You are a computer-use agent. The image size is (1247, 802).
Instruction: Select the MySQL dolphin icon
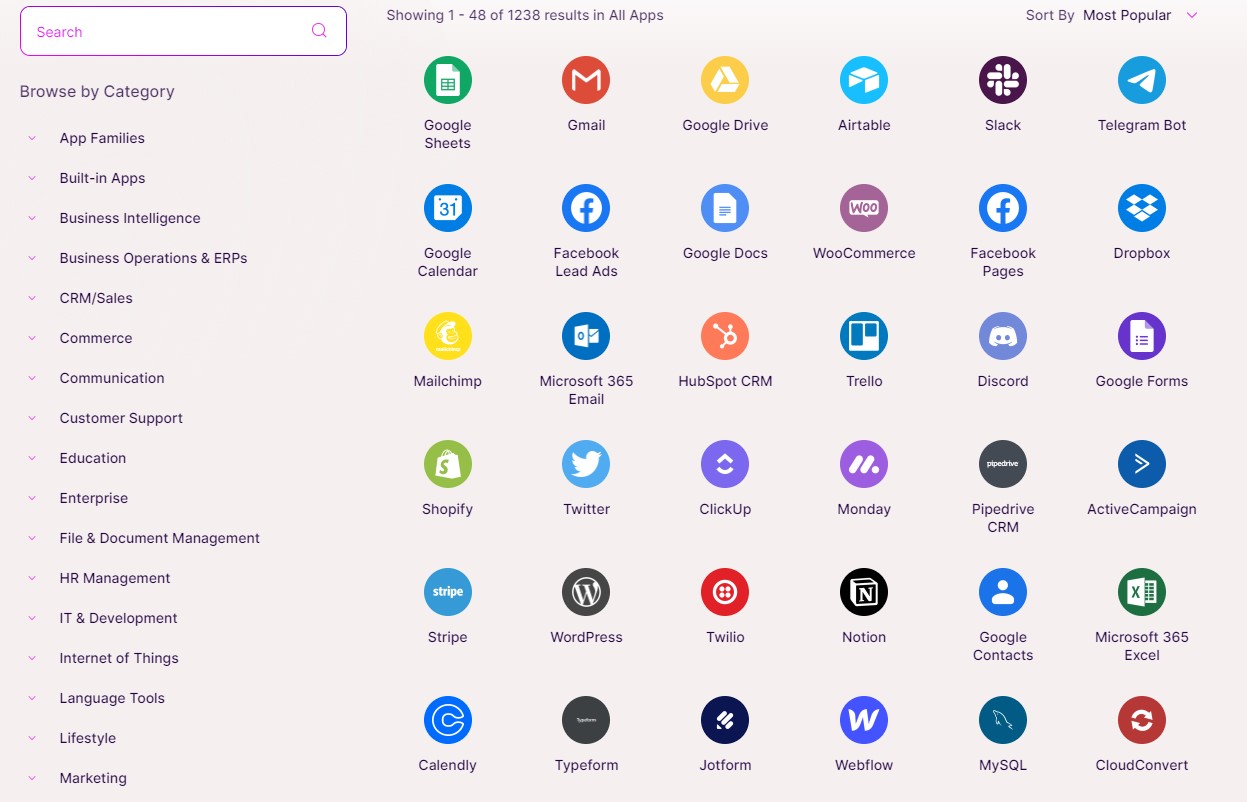(1003, 720)
